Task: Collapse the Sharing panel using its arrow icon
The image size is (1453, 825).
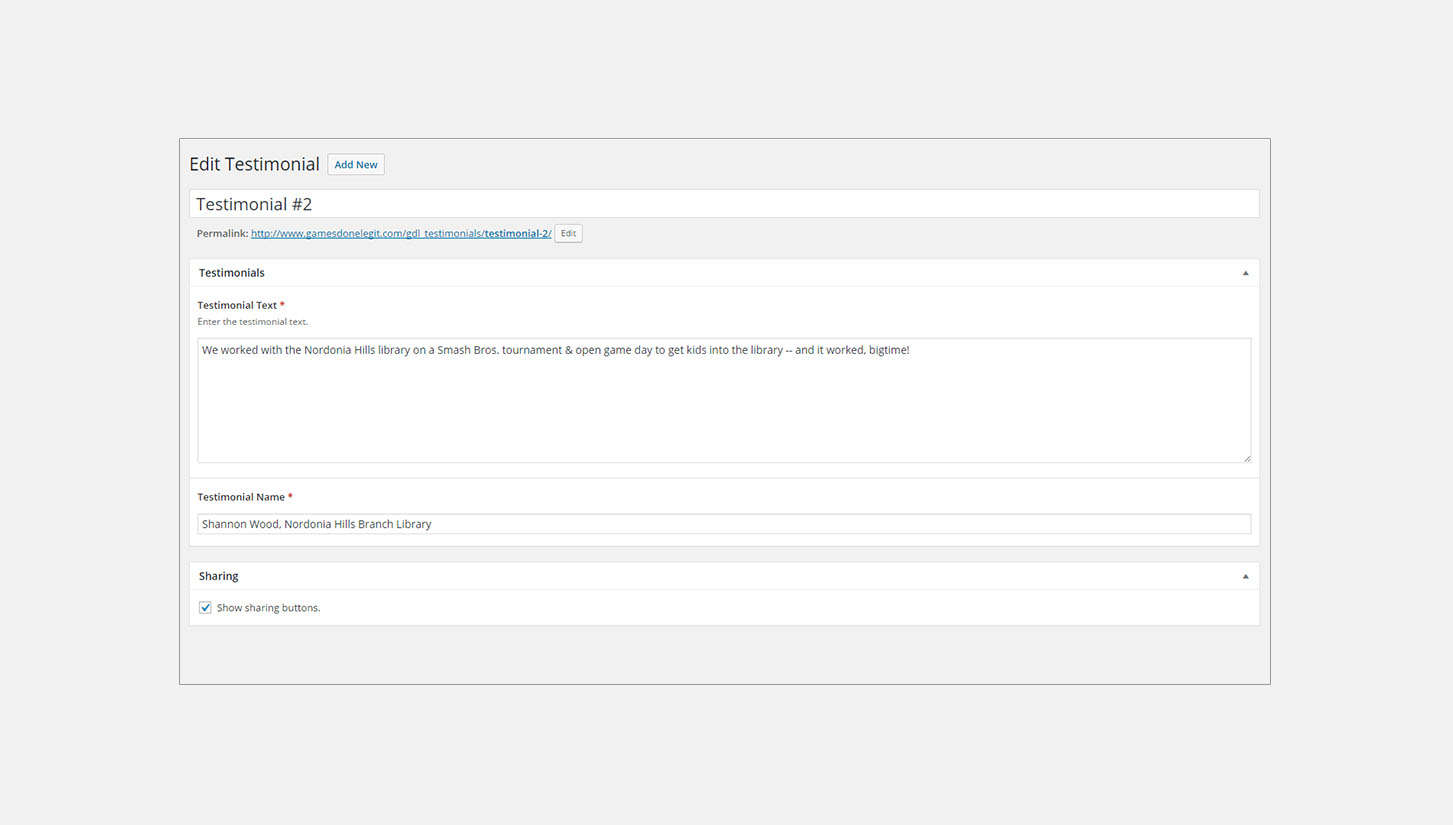Action: (x=1245, y=575)
